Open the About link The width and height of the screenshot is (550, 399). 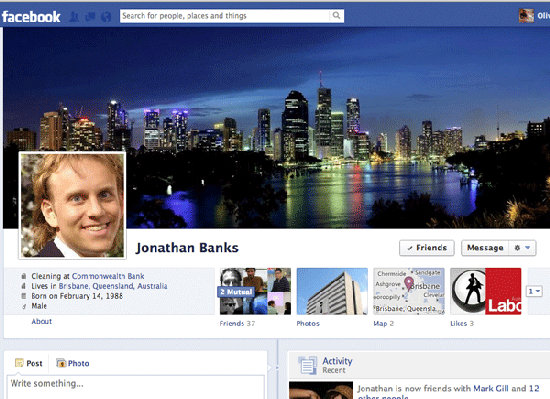(41, 321)
